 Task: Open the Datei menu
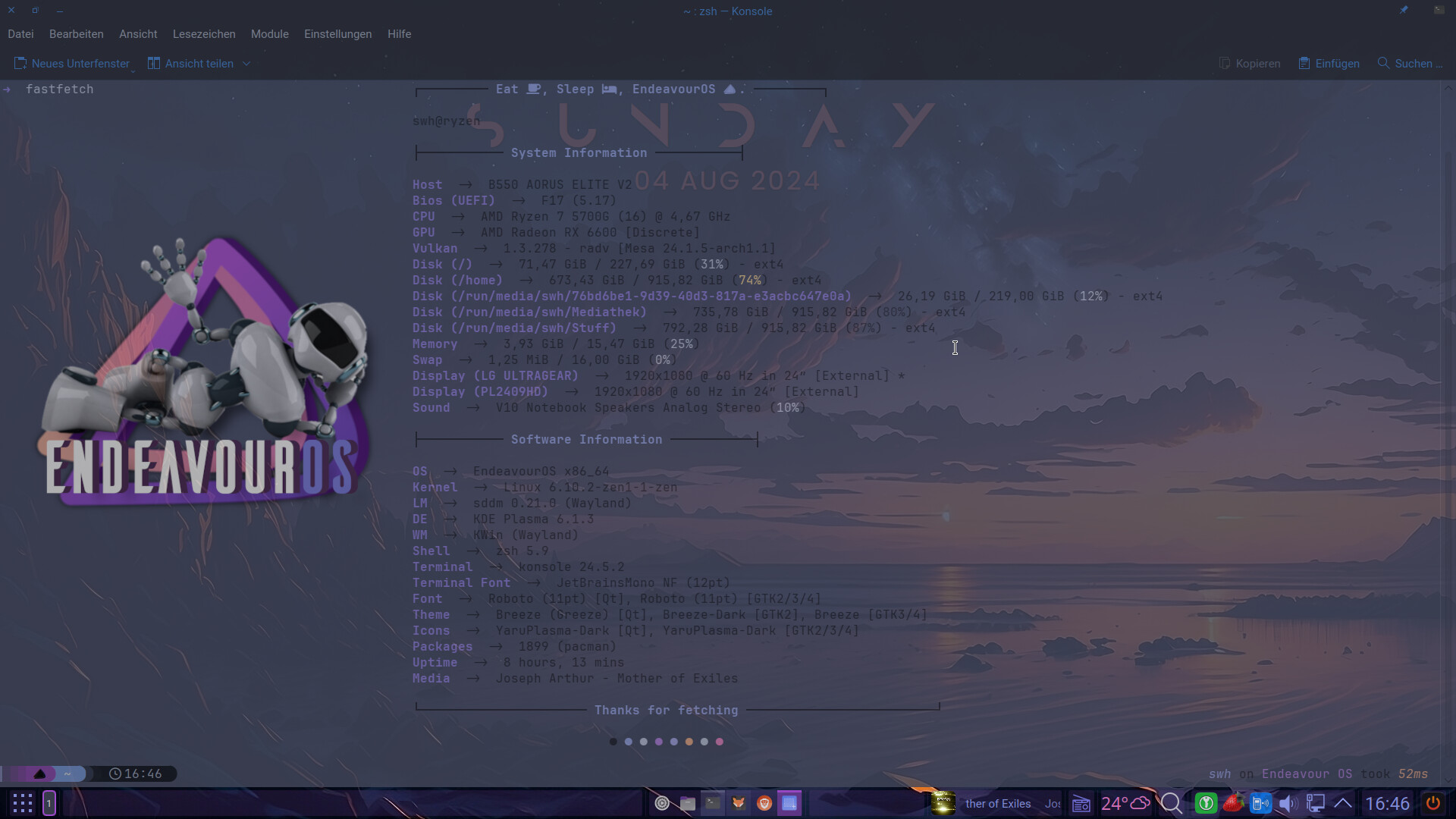coord(20,34)
